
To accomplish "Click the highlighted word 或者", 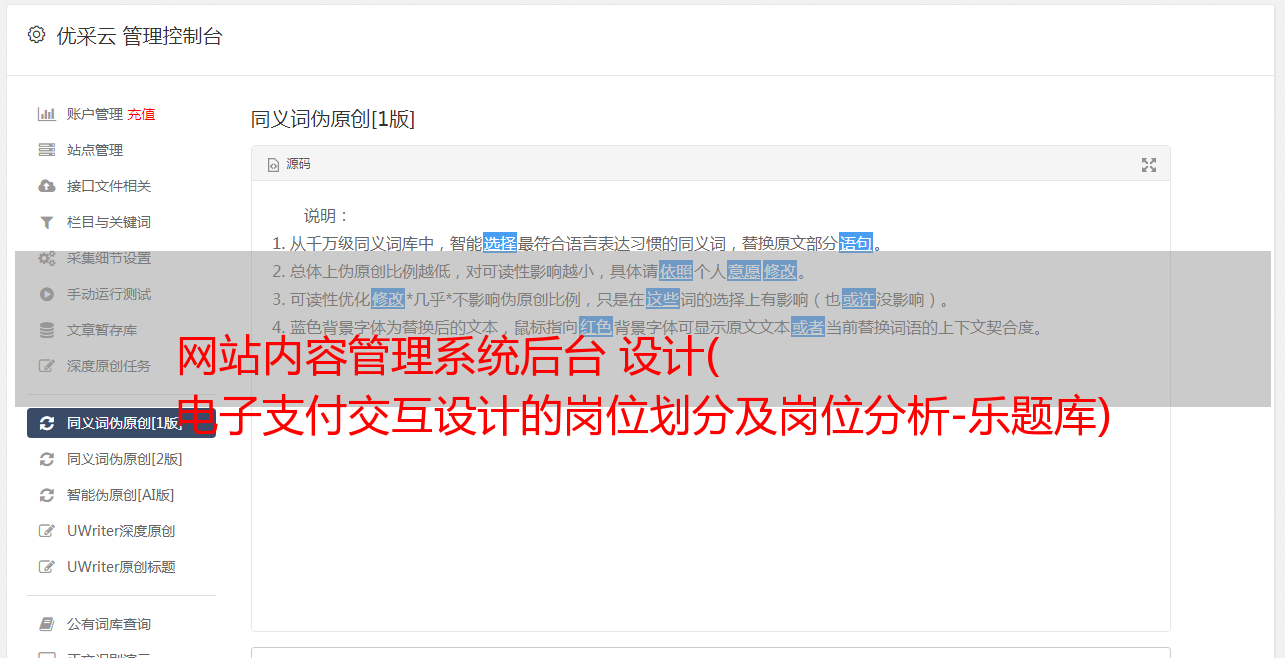I will point(808,327).
